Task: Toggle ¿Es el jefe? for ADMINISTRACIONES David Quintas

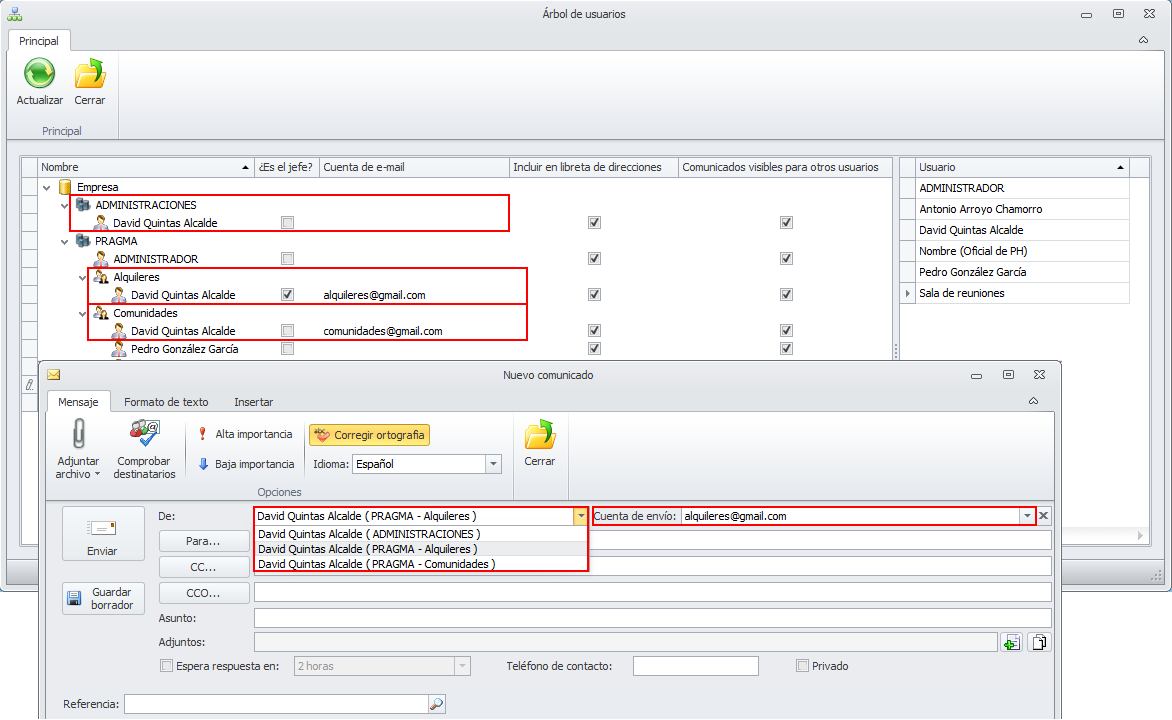Action: pyautogui.click(x=287, y=222)
